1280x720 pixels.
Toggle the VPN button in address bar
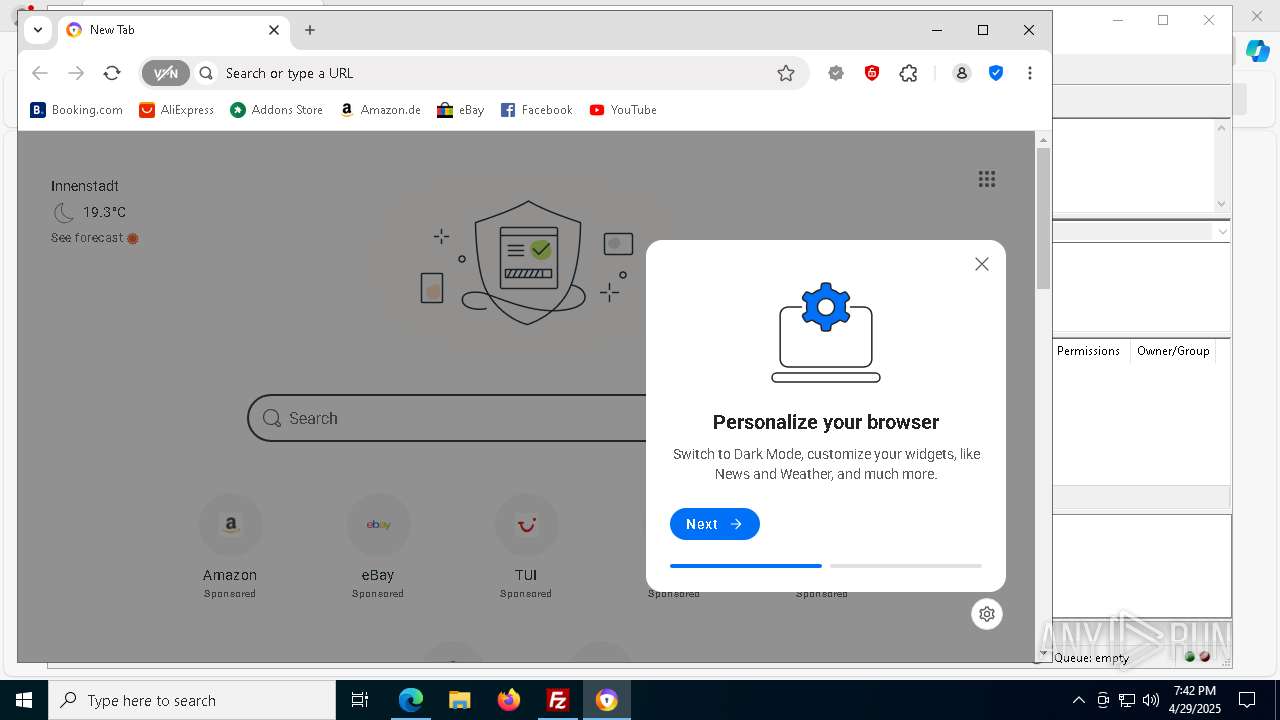click(165, 73)
